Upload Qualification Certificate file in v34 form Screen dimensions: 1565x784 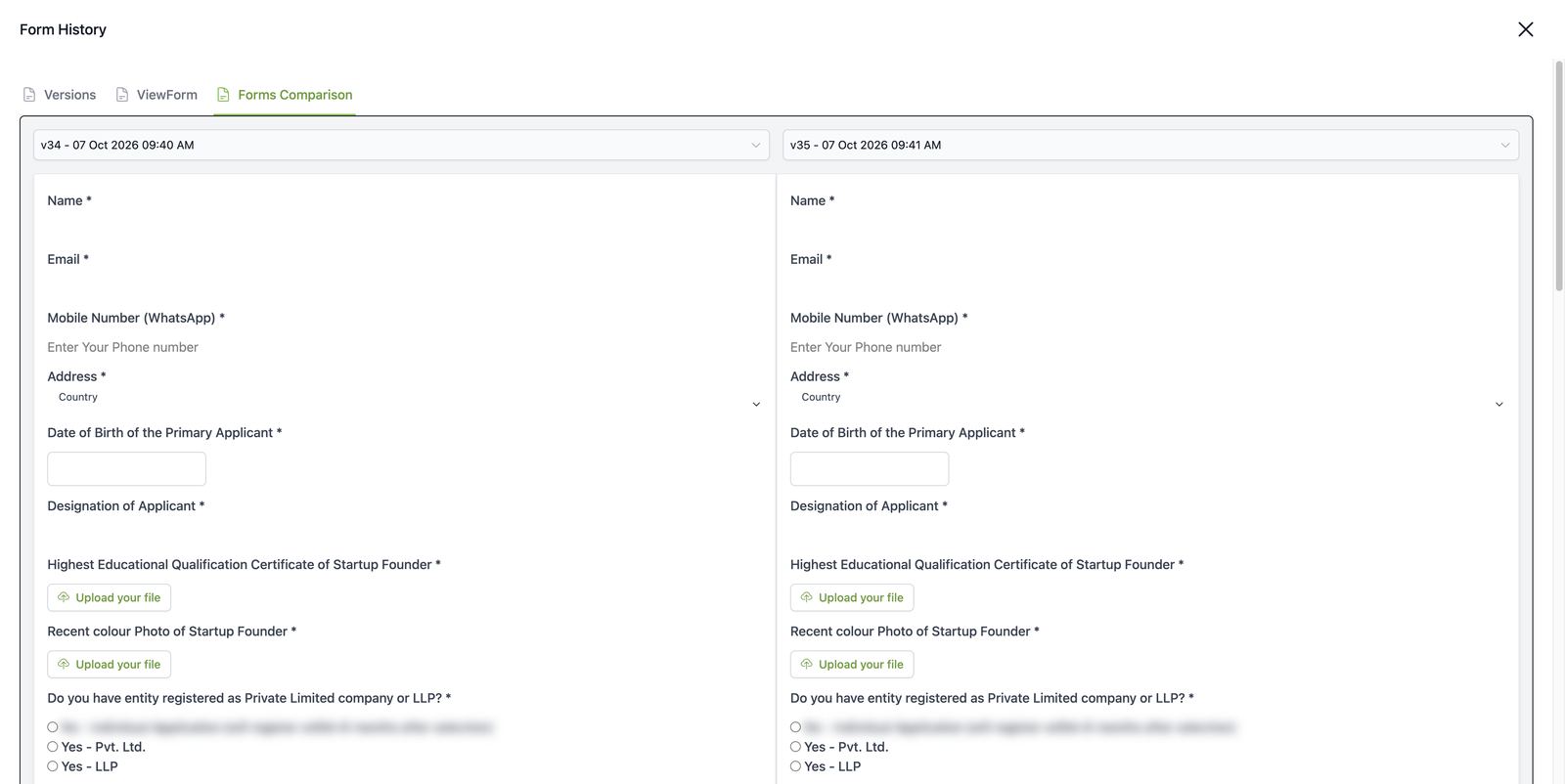(x=109, y=597)
